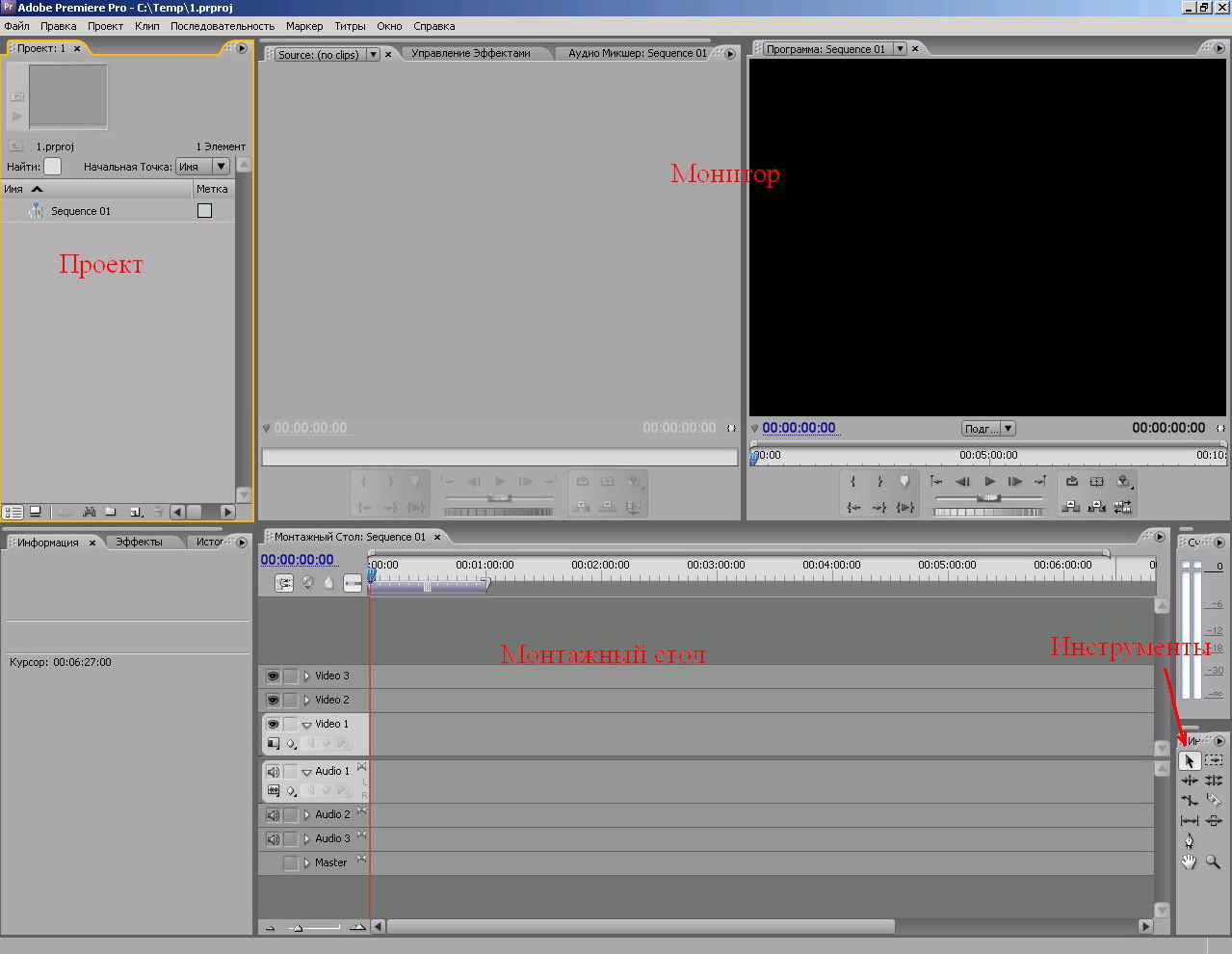Switch to Аудио Микшер: Sequence 01 tab

[x=638, y=53]
